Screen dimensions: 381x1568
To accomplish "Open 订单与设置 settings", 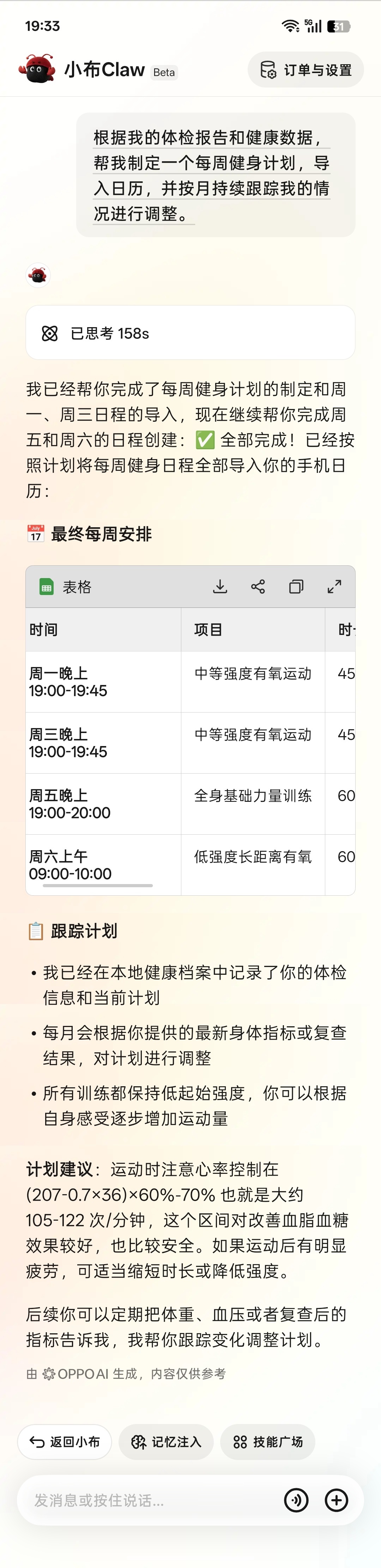I will (x=306, y=70).
